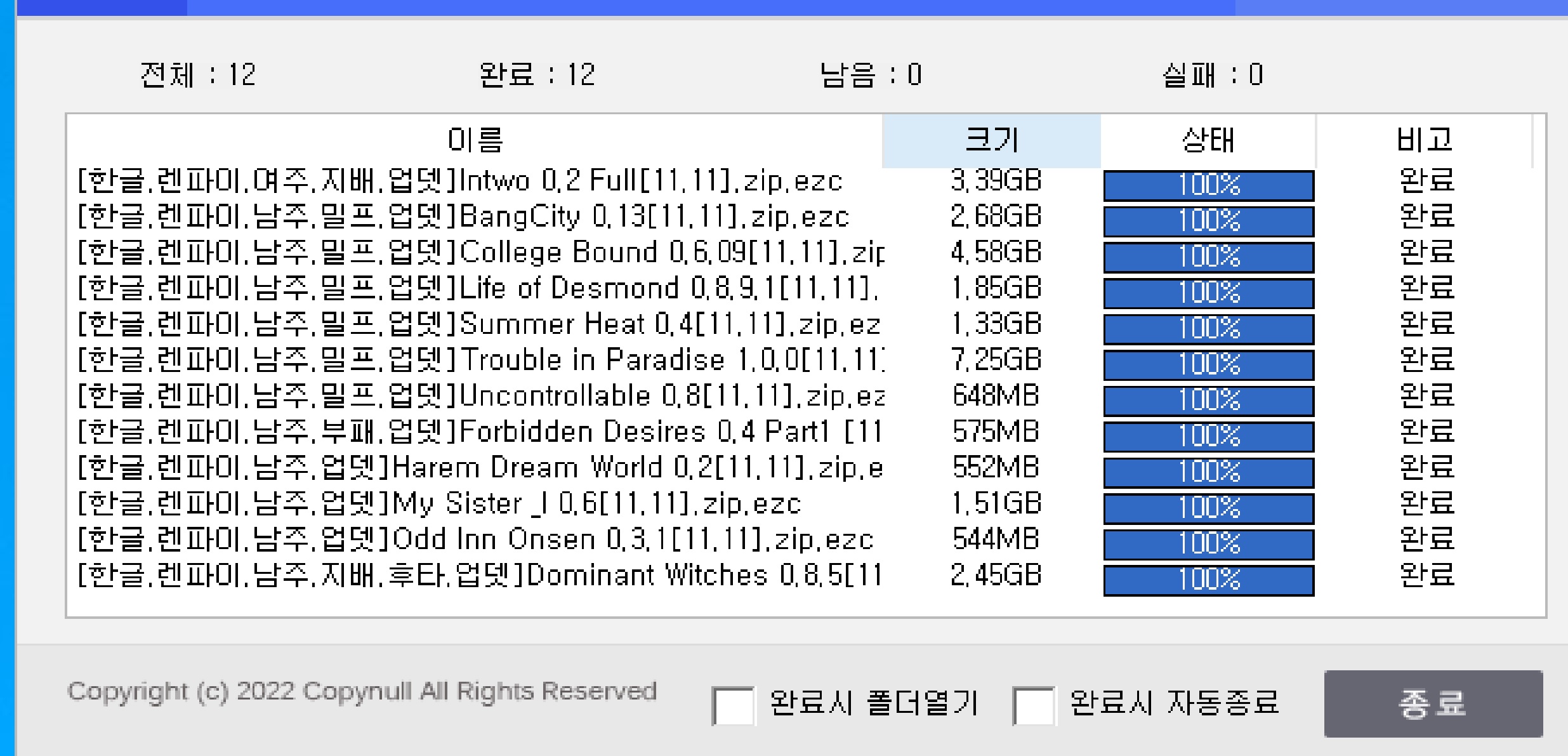Sort by the 크기 column header
The height and width of the screenshot is (756, 1568).
(991, 140)
